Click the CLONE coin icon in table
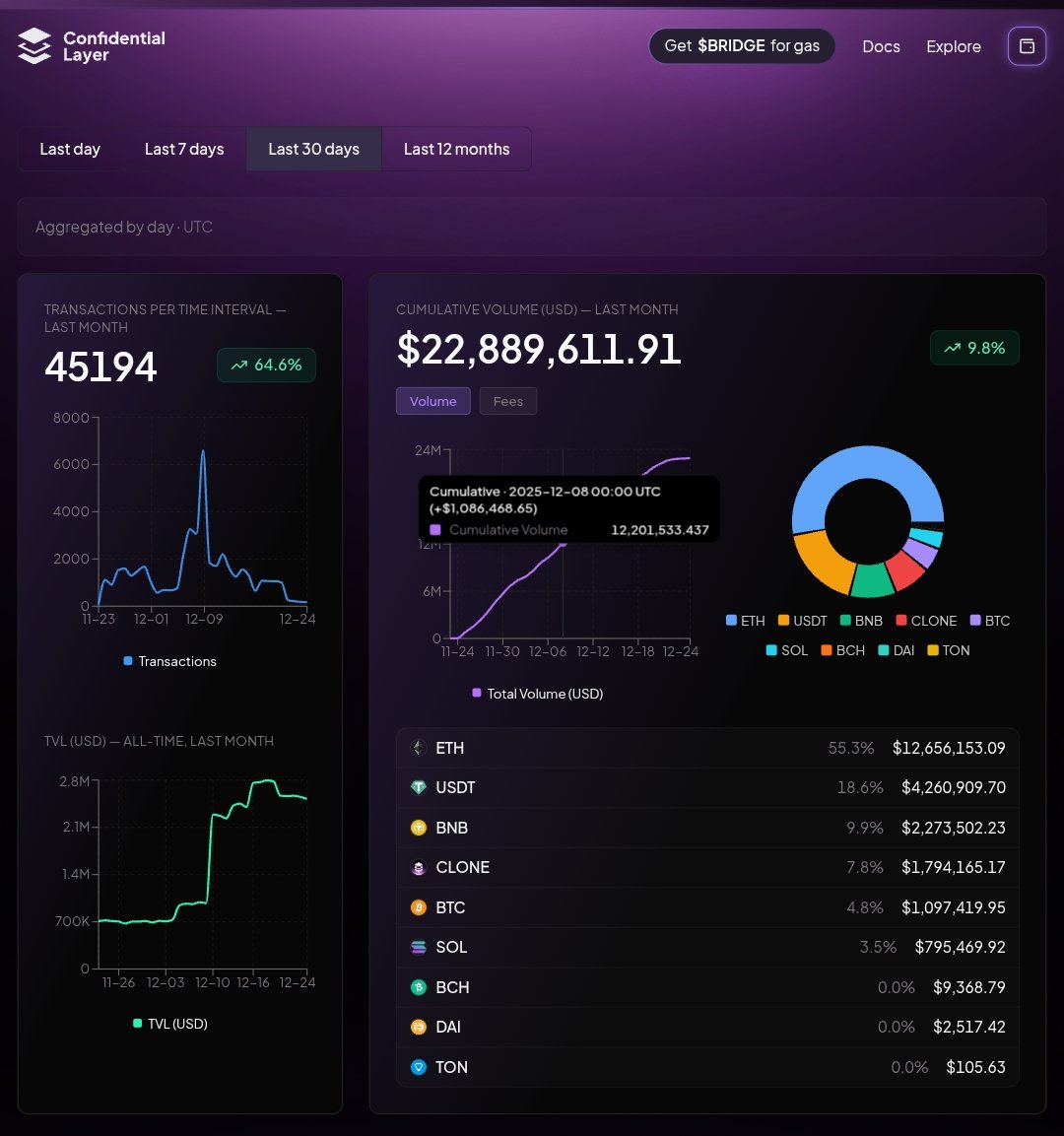 419,867
